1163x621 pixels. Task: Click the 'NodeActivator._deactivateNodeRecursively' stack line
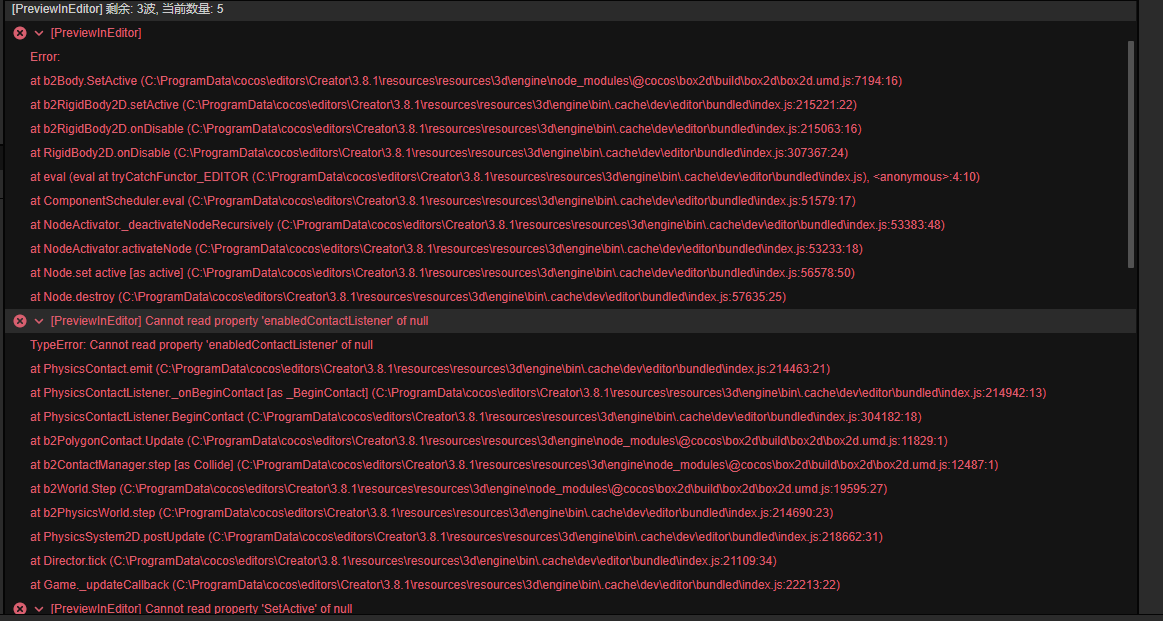click(487, 225)
